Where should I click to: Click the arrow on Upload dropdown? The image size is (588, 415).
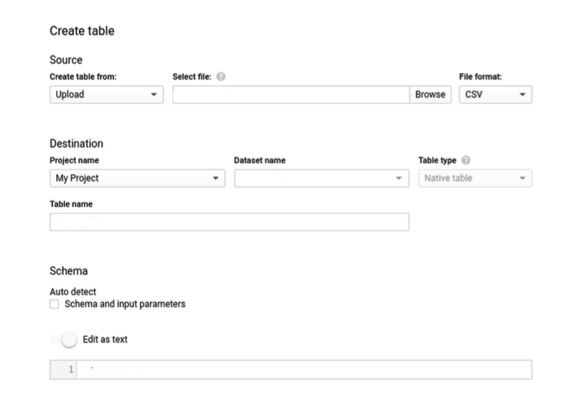tap(154, 94)
